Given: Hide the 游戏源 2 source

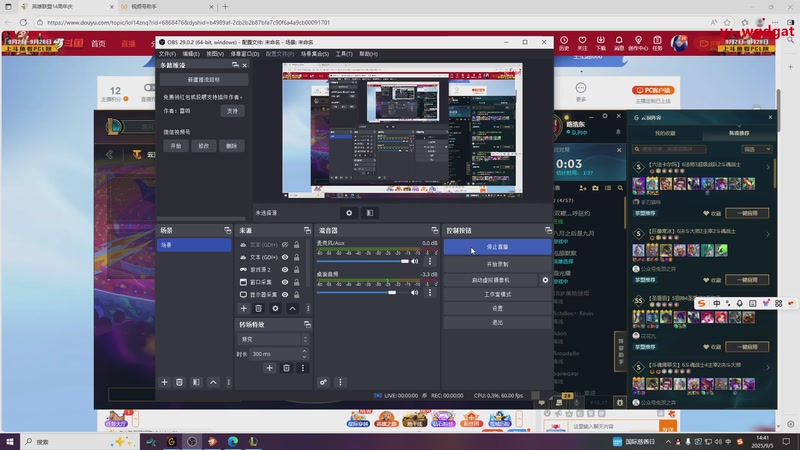Looking at the screenshot, I should point(285,269).
